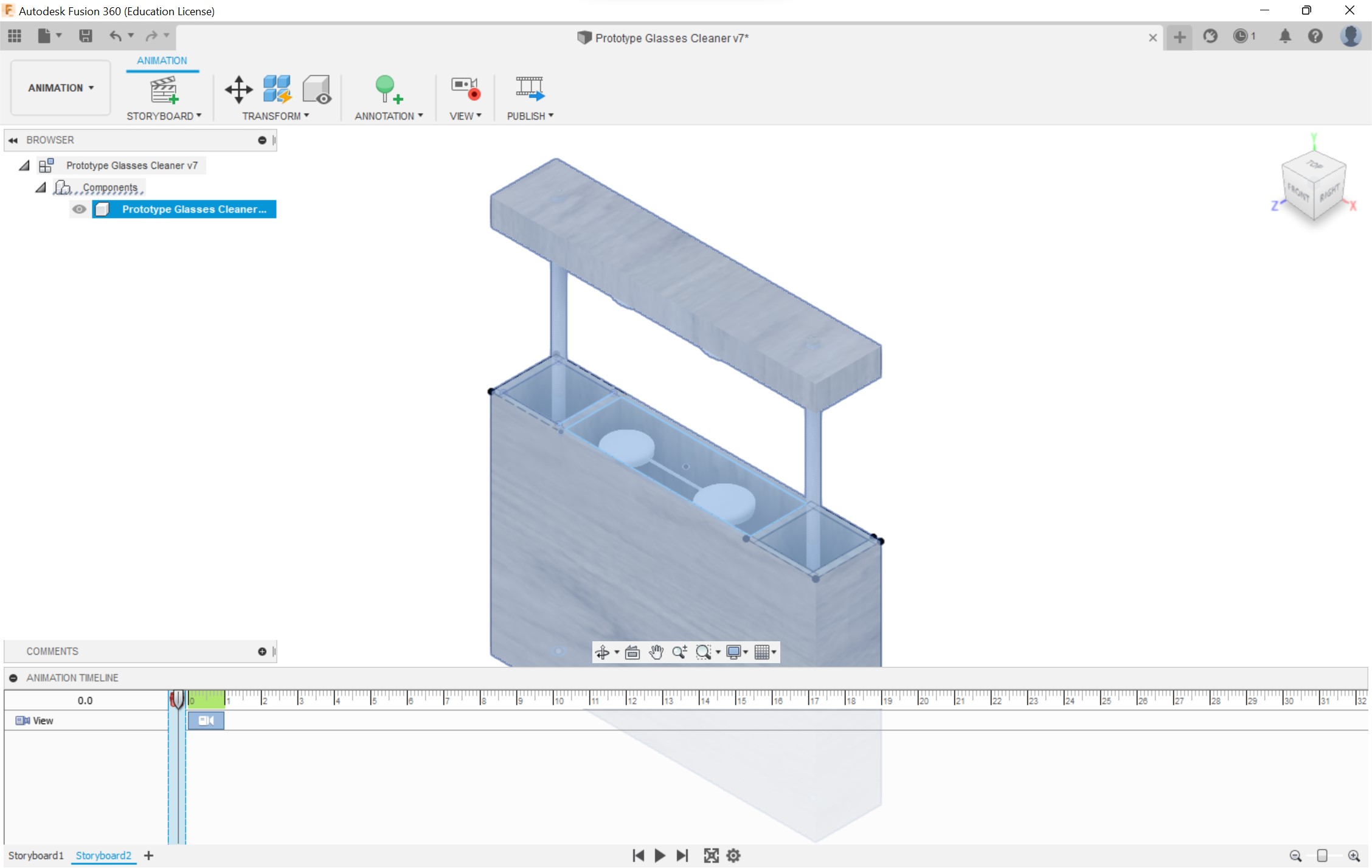Expand the Comments panel plus dot
The width and height of the screenshot is (1372, 868).
click(x=262, y=652)
